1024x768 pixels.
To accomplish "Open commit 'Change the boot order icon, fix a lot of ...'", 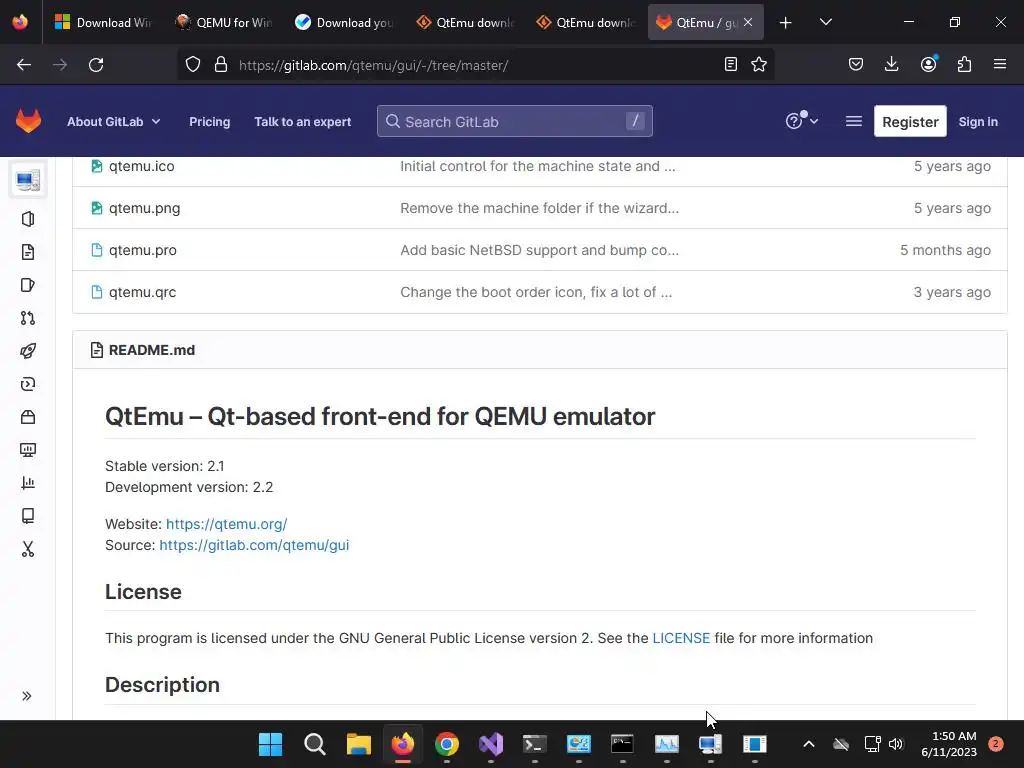I will (x=536, y=292).
